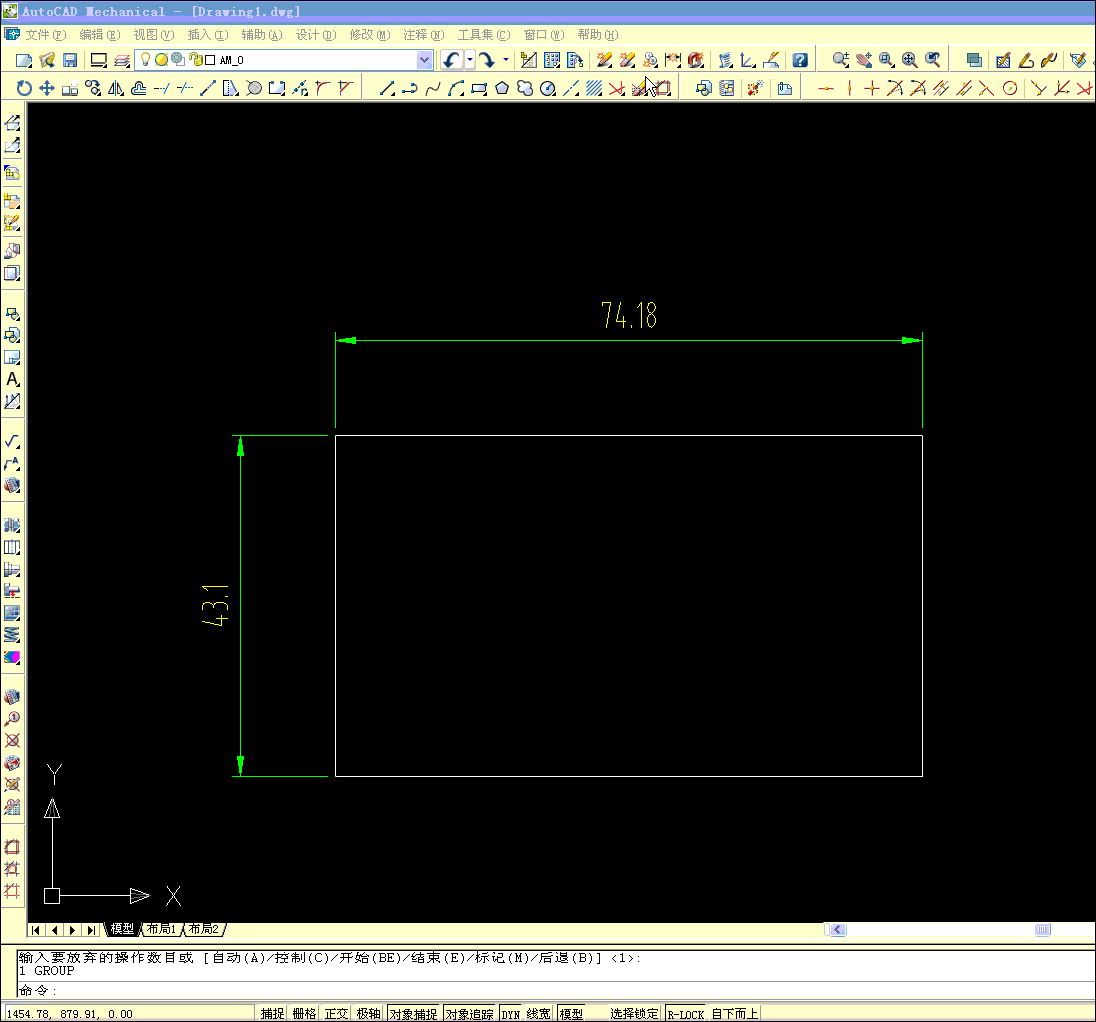Image resolution: width=1096 pixels, height=1022 pixels.
Task: Toggle the 对象追踪 object tracking
Action: (x=470, y=1014)
